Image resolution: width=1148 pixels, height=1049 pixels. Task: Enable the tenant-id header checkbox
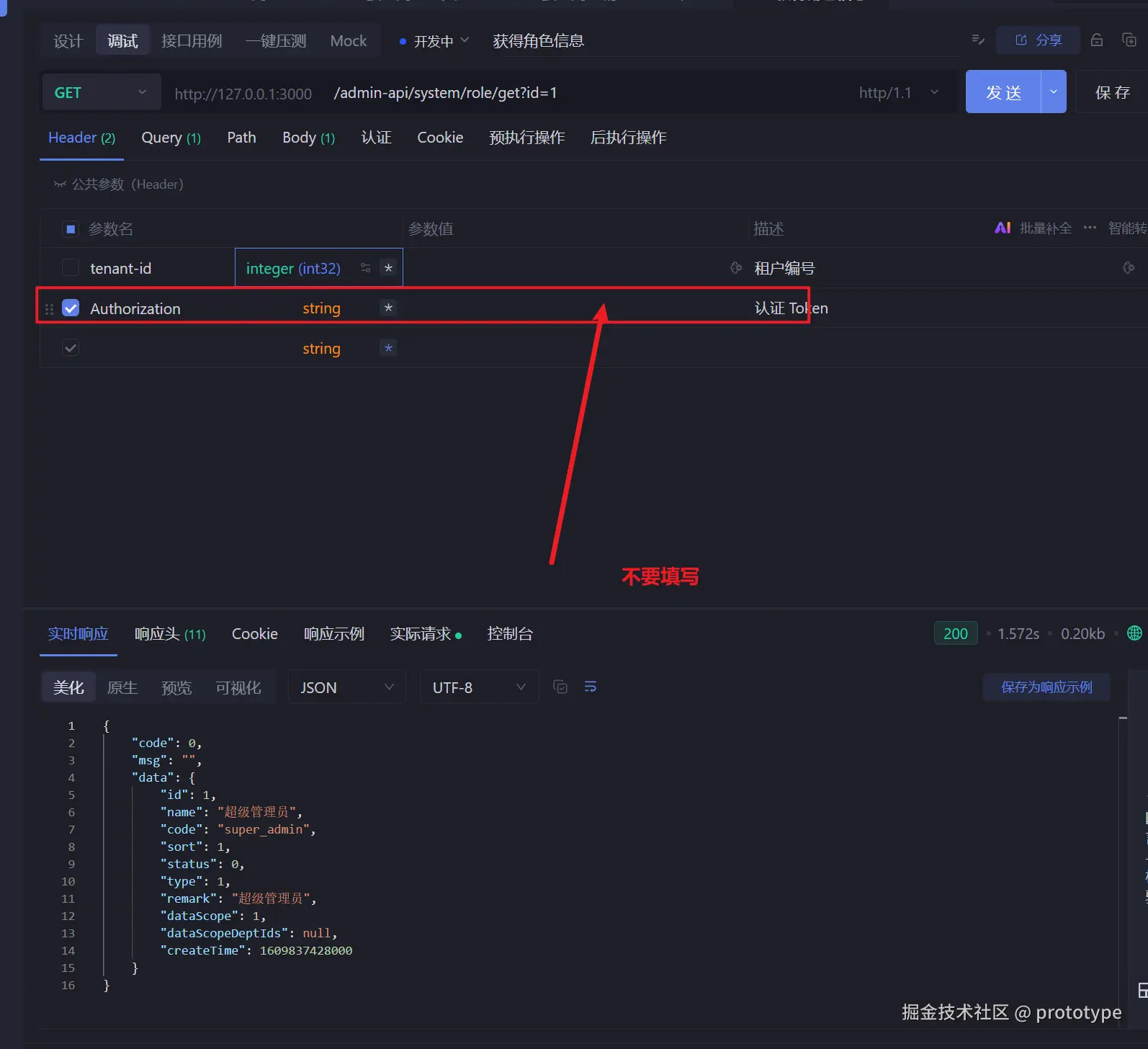tap(71, 268)
